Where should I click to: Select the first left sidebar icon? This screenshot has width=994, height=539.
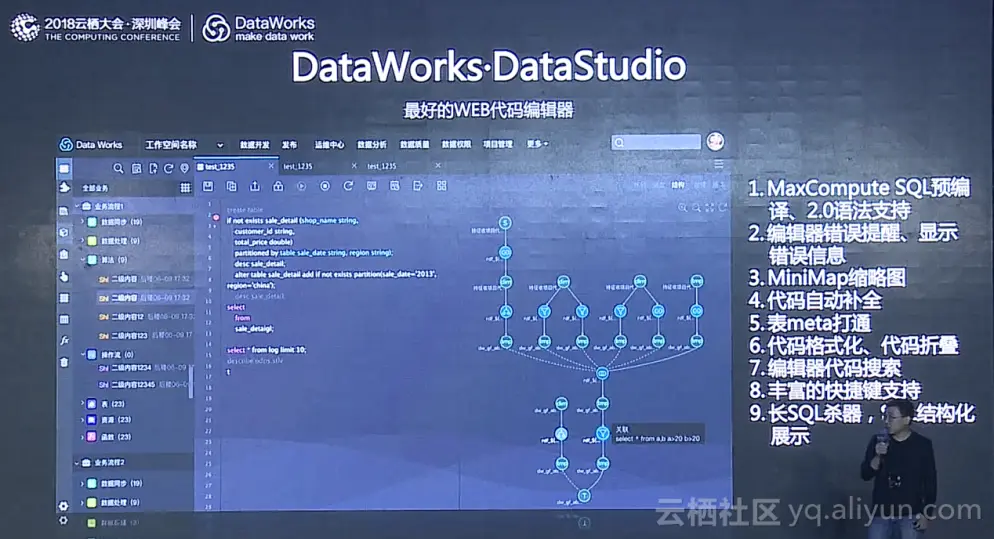click(64, 169)
